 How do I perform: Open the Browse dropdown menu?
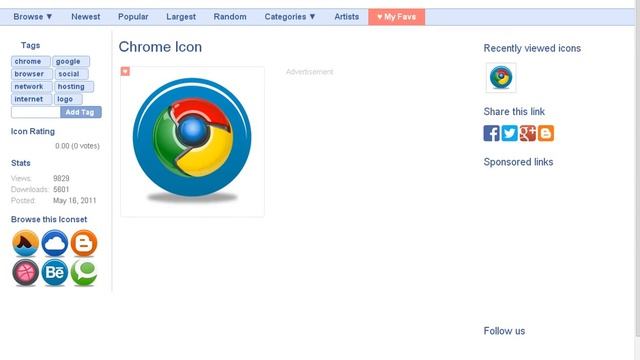[33, 17]
